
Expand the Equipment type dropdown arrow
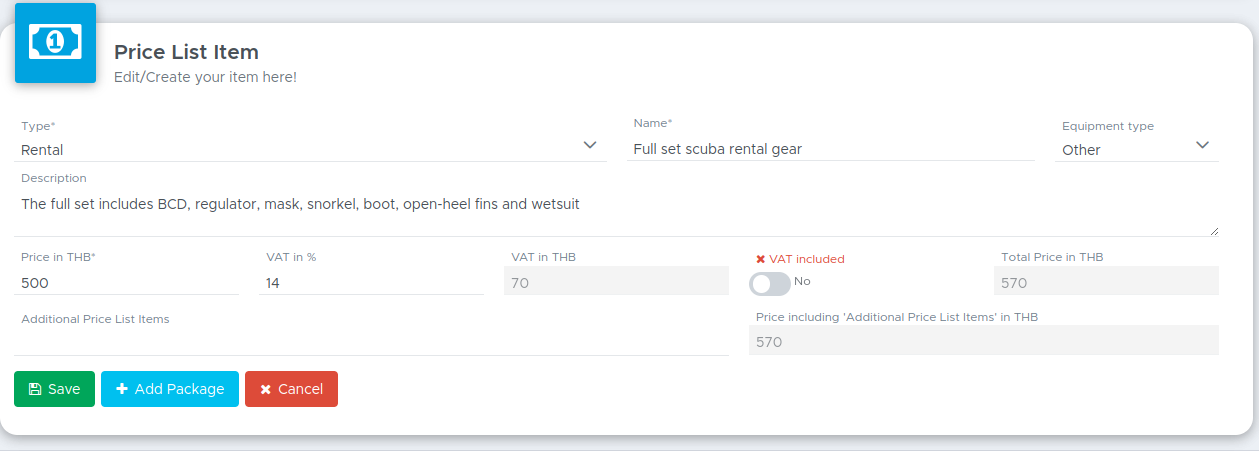point(1202,146)
